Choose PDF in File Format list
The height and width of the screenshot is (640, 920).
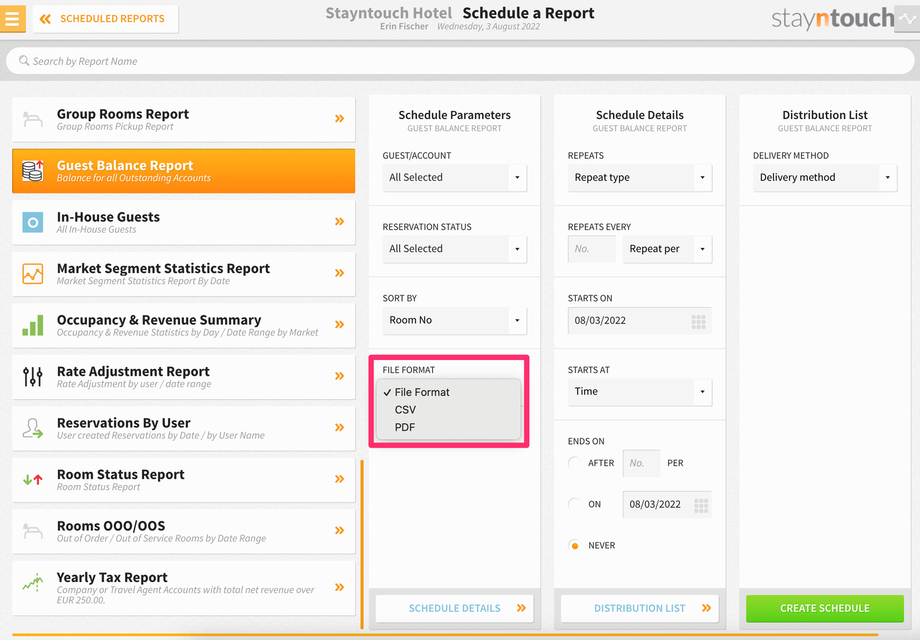[449, 427]
